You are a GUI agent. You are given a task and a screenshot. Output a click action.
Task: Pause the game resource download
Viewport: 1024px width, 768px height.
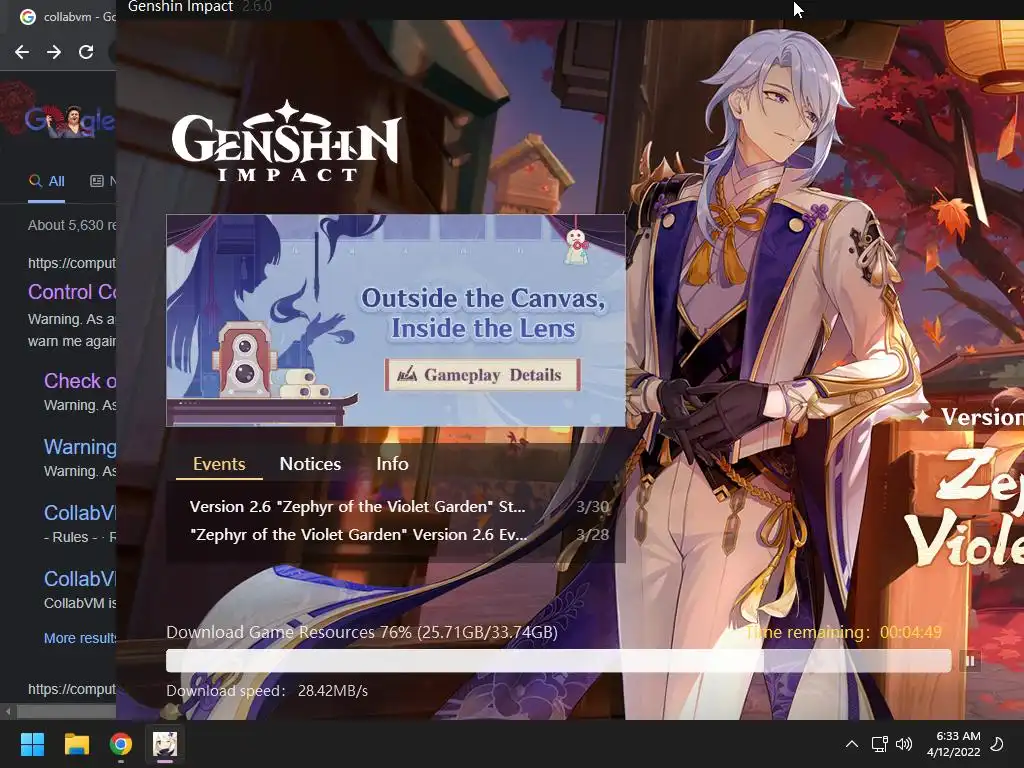pyautogui.click(x=970, y=661)
